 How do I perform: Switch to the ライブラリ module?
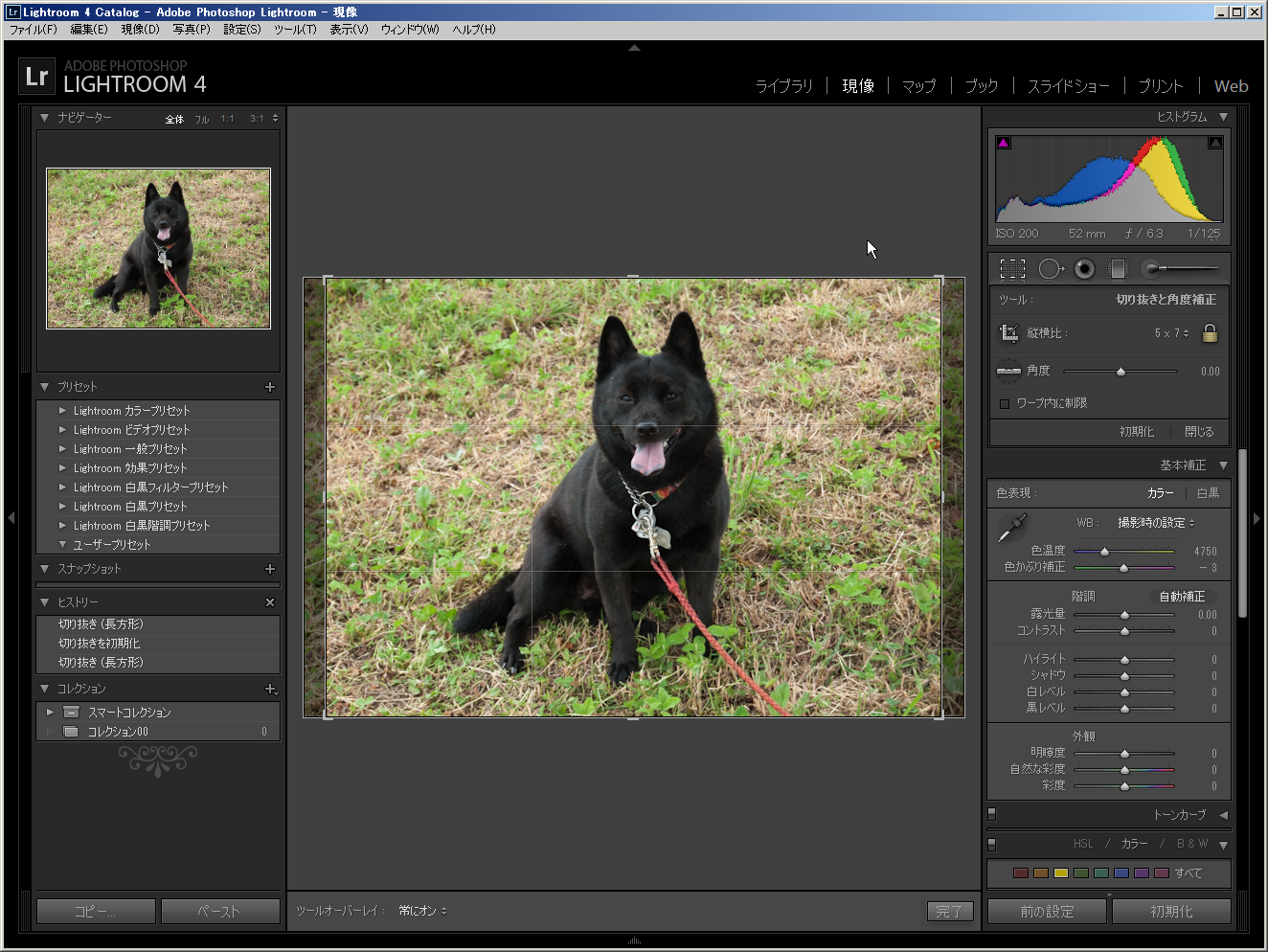click(x=783, y=86)
